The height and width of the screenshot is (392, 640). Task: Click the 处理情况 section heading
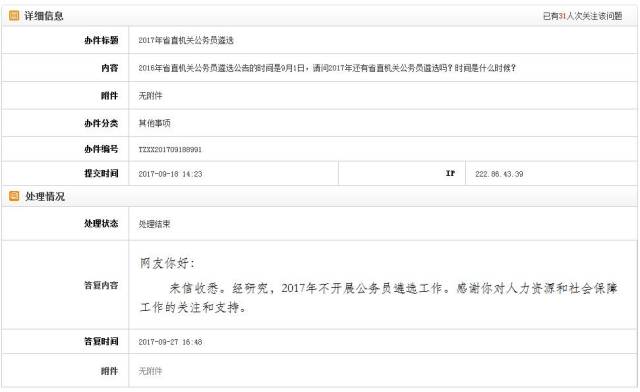(x=45, y=196)
